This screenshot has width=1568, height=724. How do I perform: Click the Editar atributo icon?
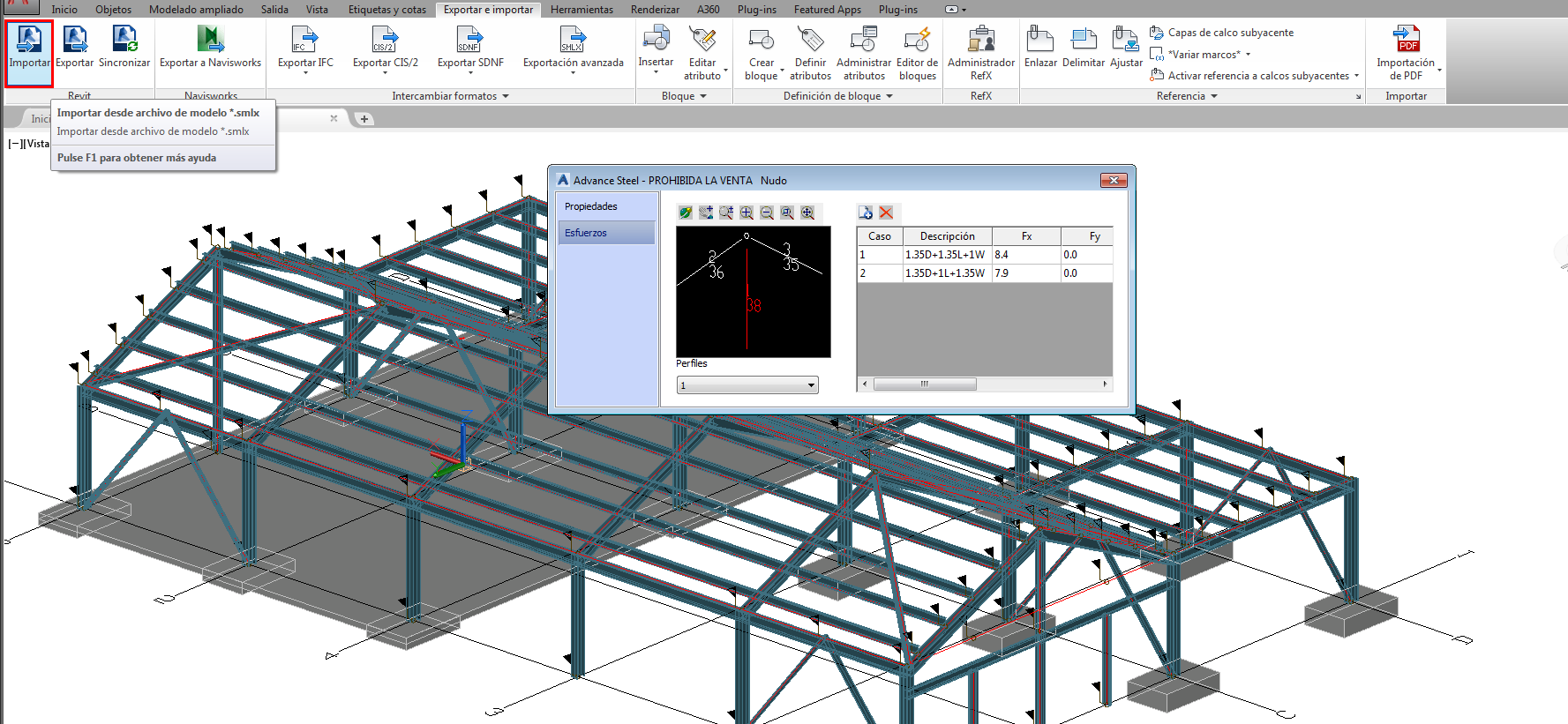[702, 39]
